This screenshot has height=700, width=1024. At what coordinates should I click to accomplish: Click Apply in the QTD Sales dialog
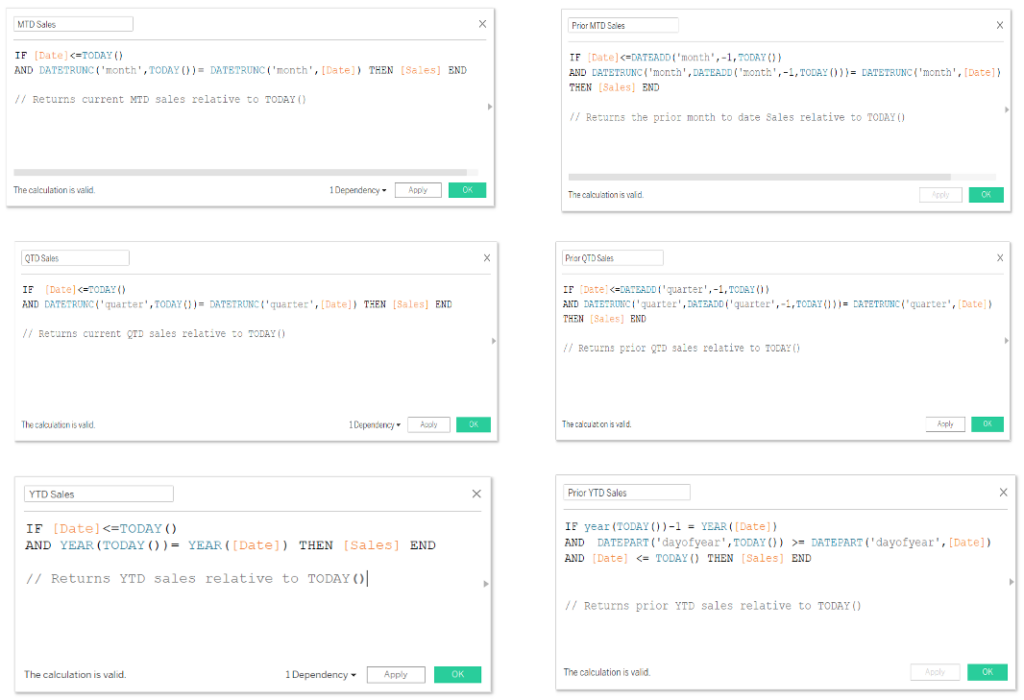[x=428, y=424]
